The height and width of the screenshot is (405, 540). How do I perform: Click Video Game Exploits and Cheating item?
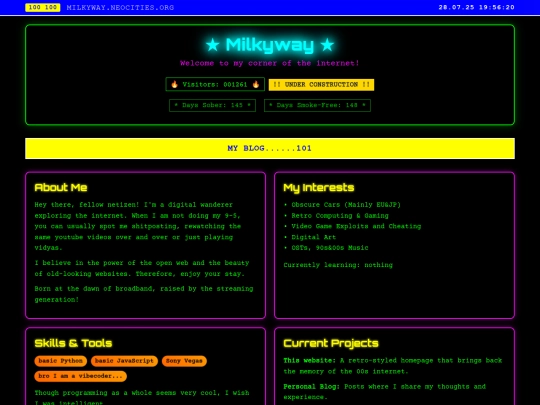(x=356, y=226)
